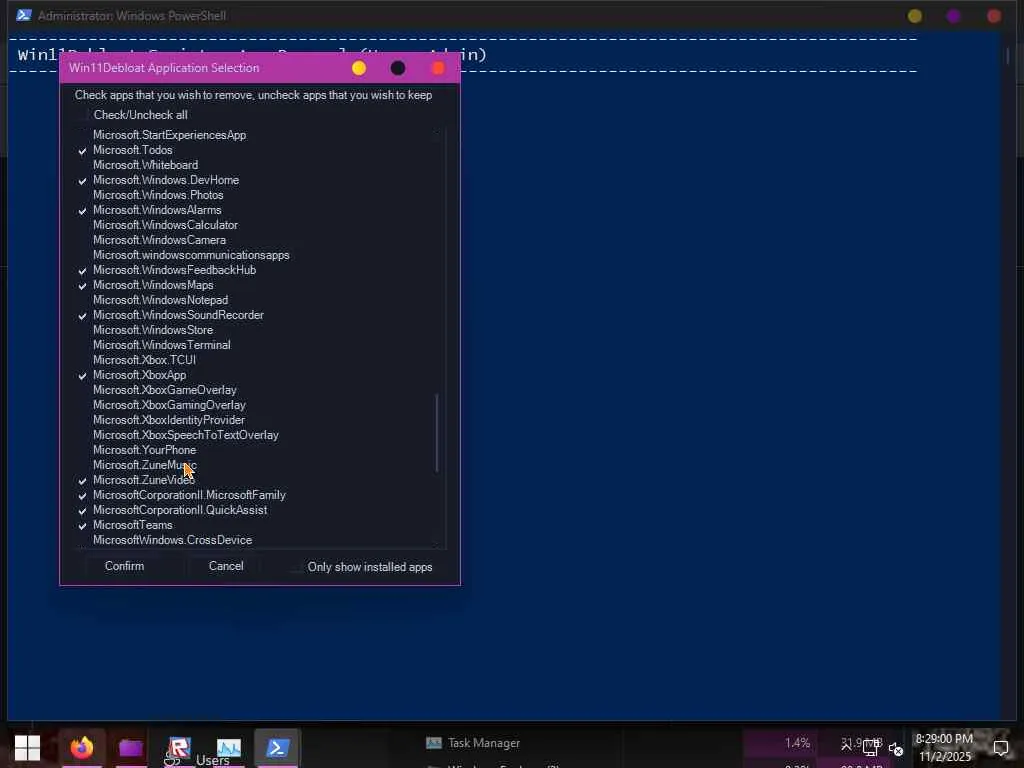Check Microsoft.WindowsCalculator
This screenshot has width=1024, height=768.
coord(82,226)
